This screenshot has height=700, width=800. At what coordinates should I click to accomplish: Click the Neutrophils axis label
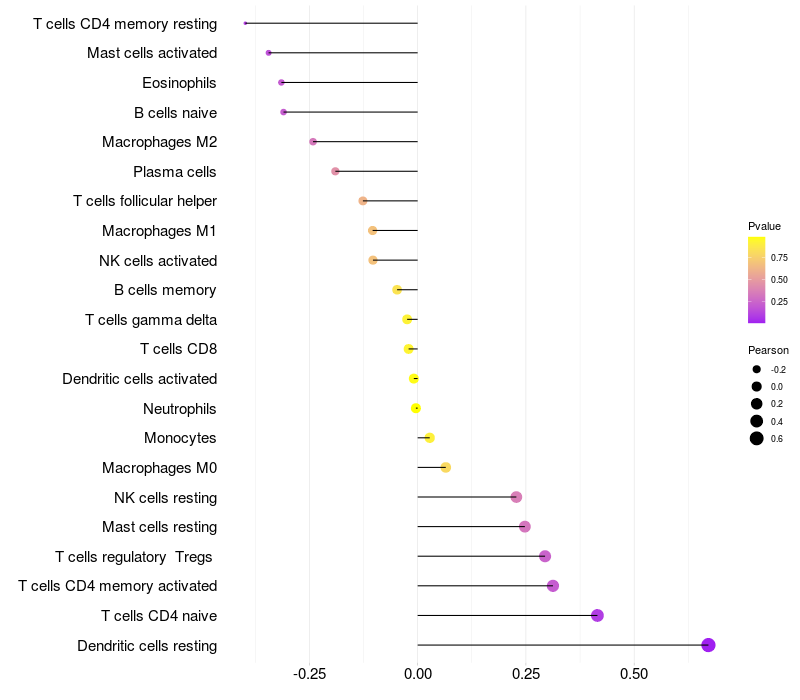point(180,408)
